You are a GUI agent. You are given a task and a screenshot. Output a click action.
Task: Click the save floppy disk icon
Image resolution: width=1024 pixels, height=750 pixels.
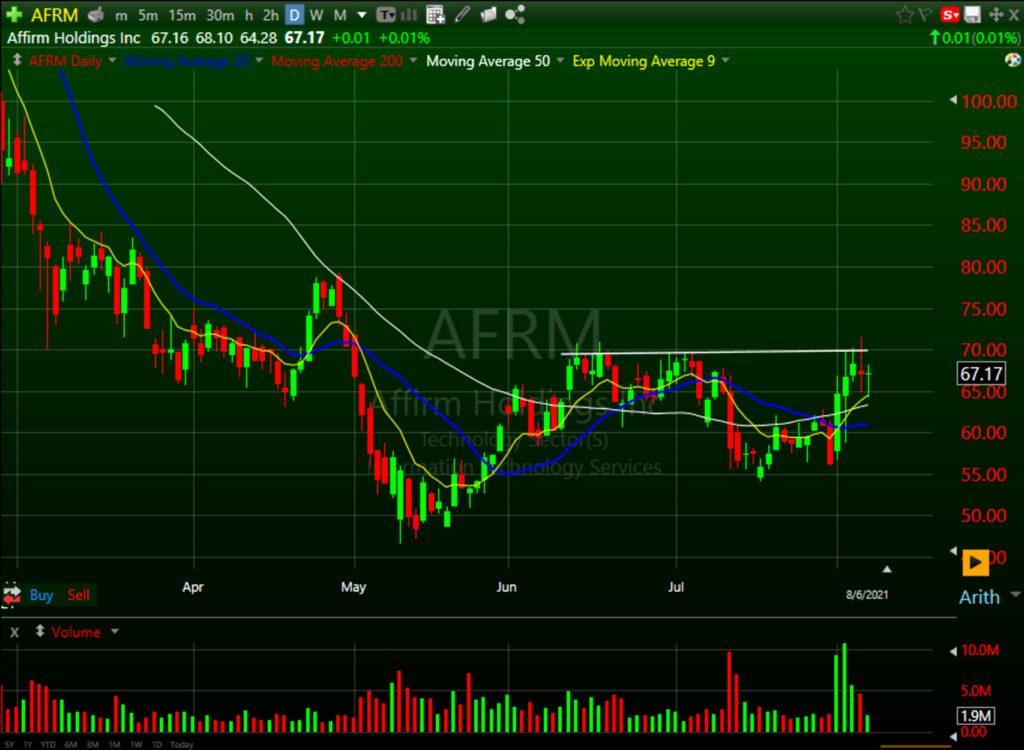click(972, 14)
